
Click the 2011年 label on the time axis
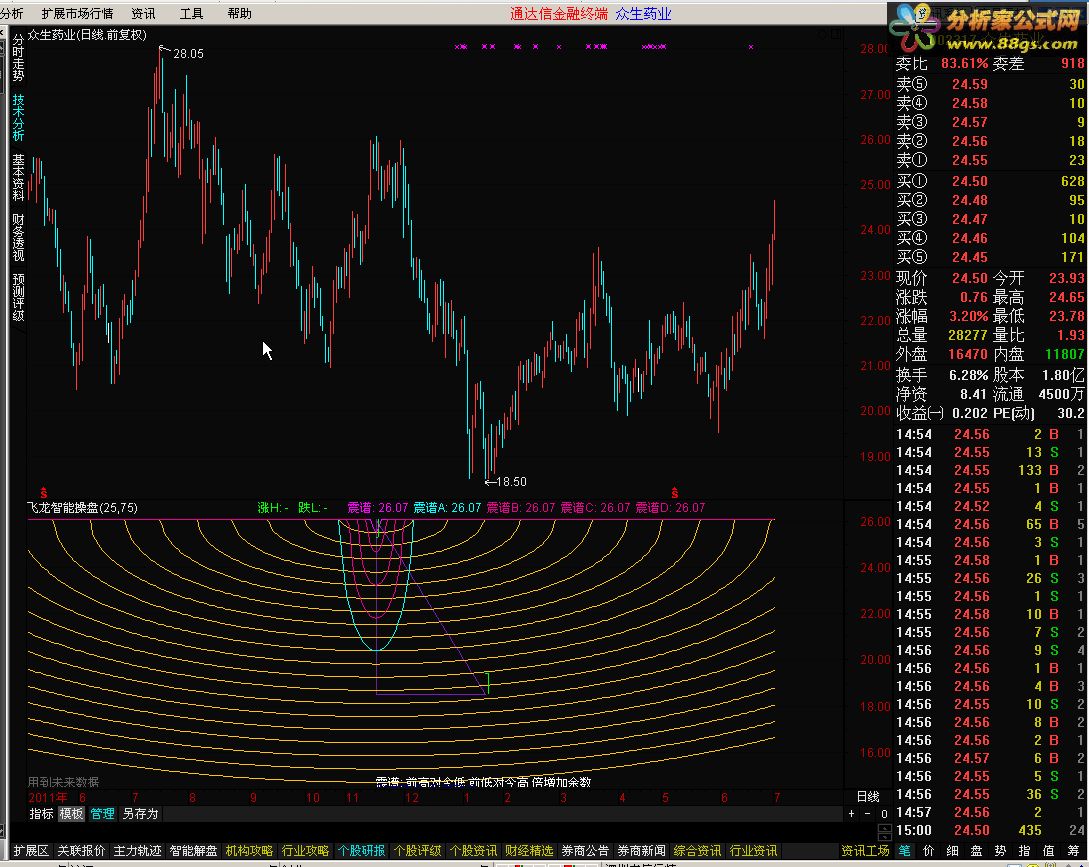(x=48, y=798)
